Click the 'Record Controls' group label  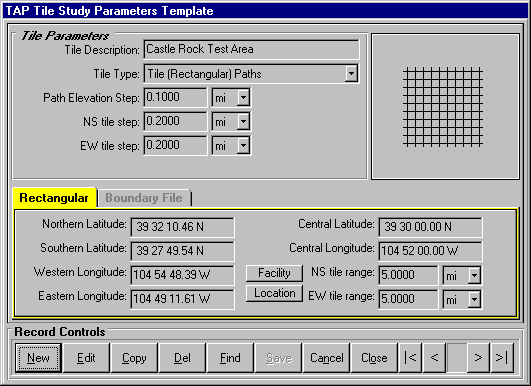[60, 332]
